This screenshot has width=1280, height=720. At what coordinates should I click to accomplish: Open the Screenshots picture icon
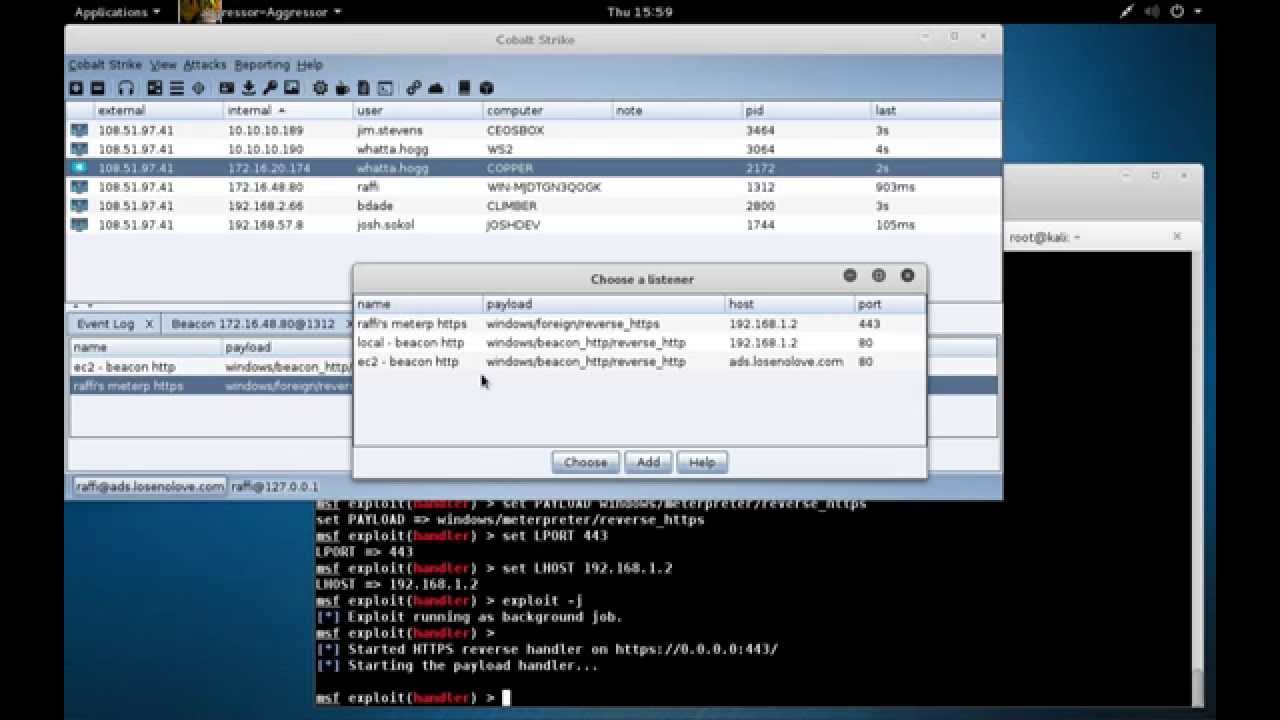pos(291,88)
